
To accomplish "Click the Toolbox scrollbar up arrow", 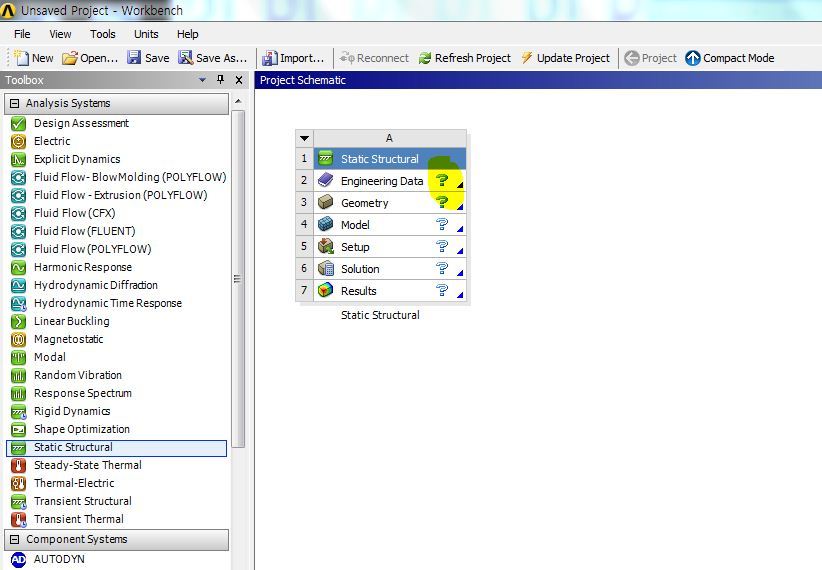I will pos(238,101).
